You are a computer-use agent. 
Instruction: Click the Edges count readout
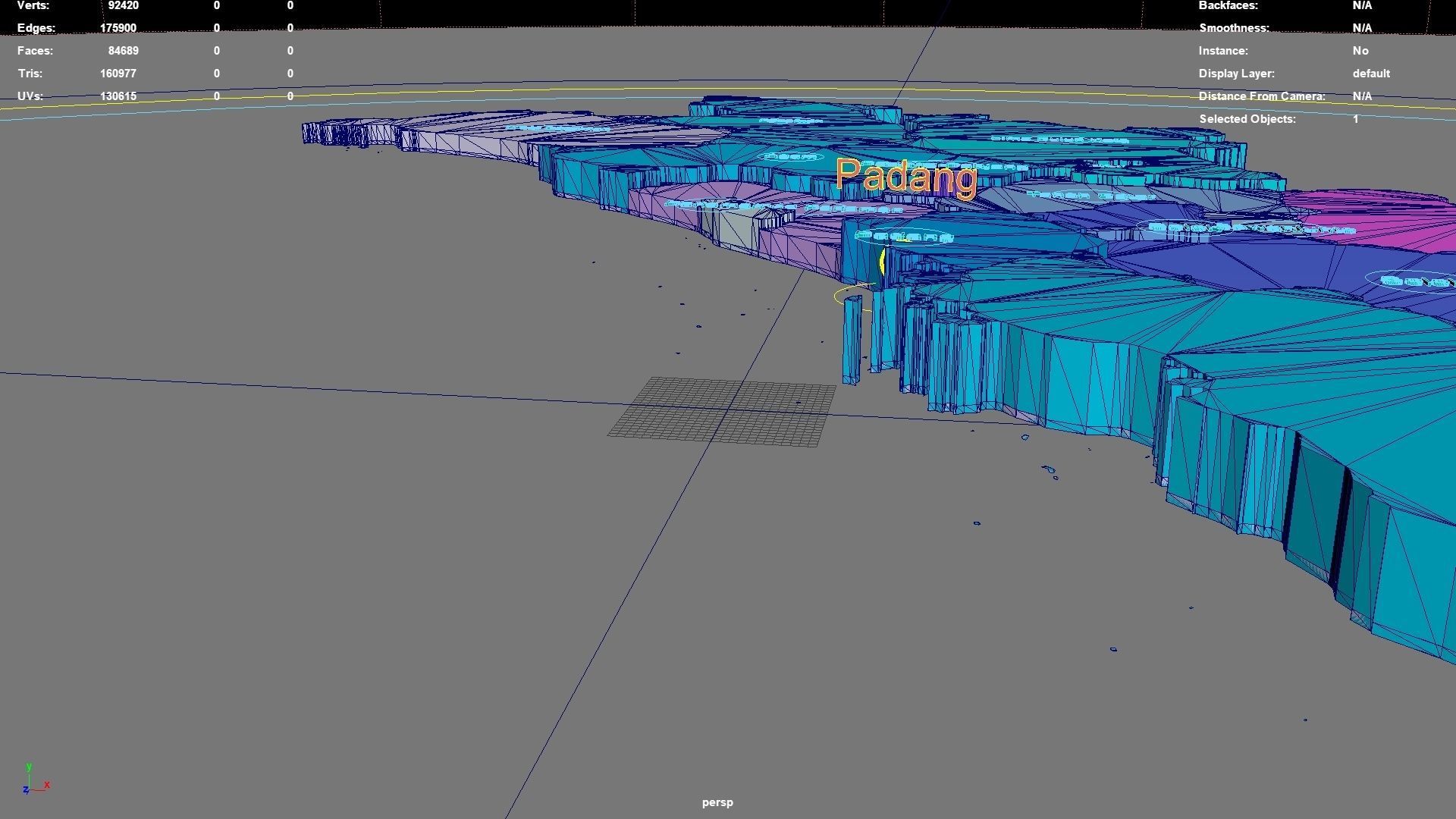(x=119, y=28)
